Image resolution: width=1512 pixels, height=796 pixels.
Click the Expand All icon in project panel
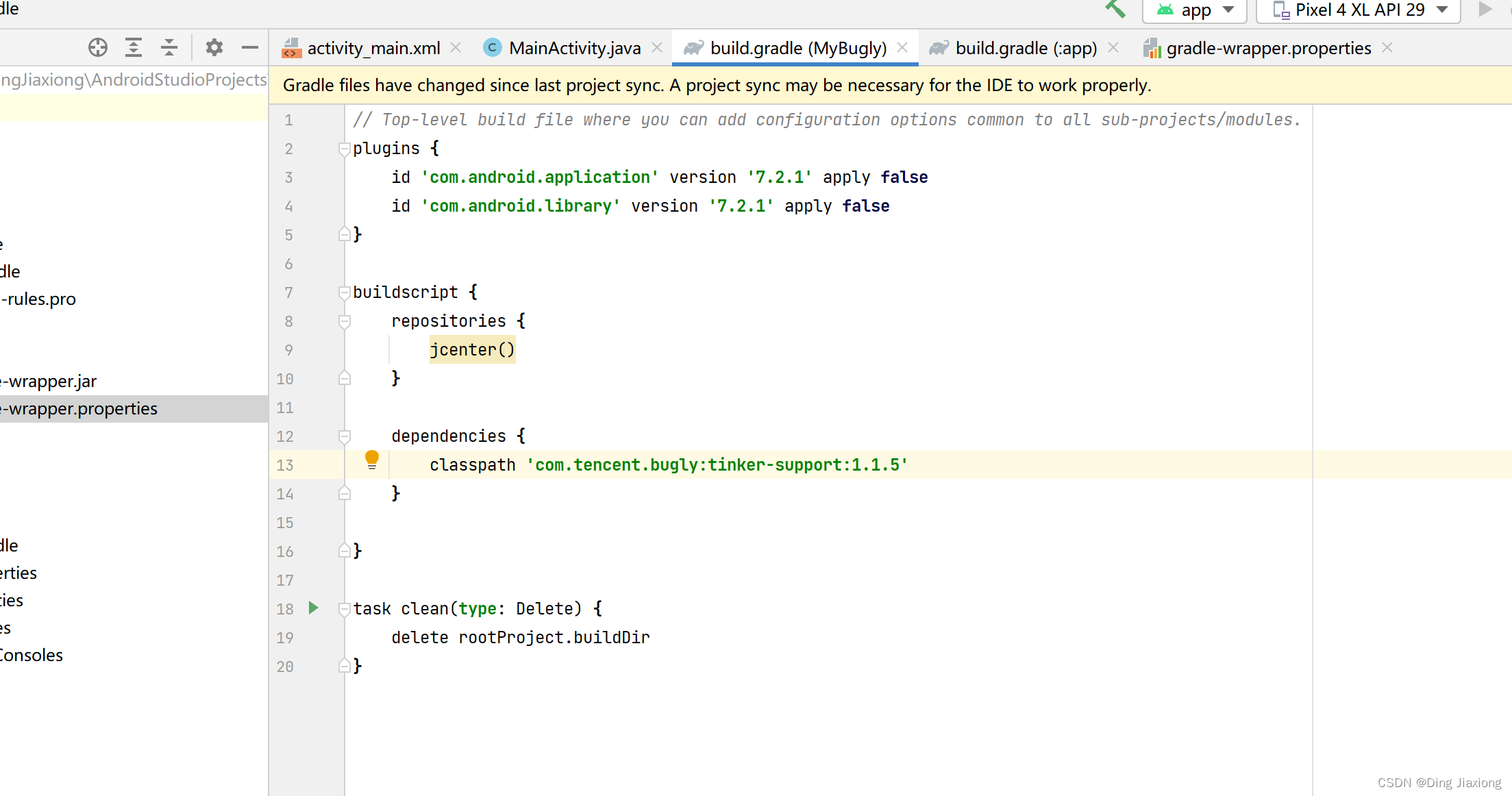point(134,47)
